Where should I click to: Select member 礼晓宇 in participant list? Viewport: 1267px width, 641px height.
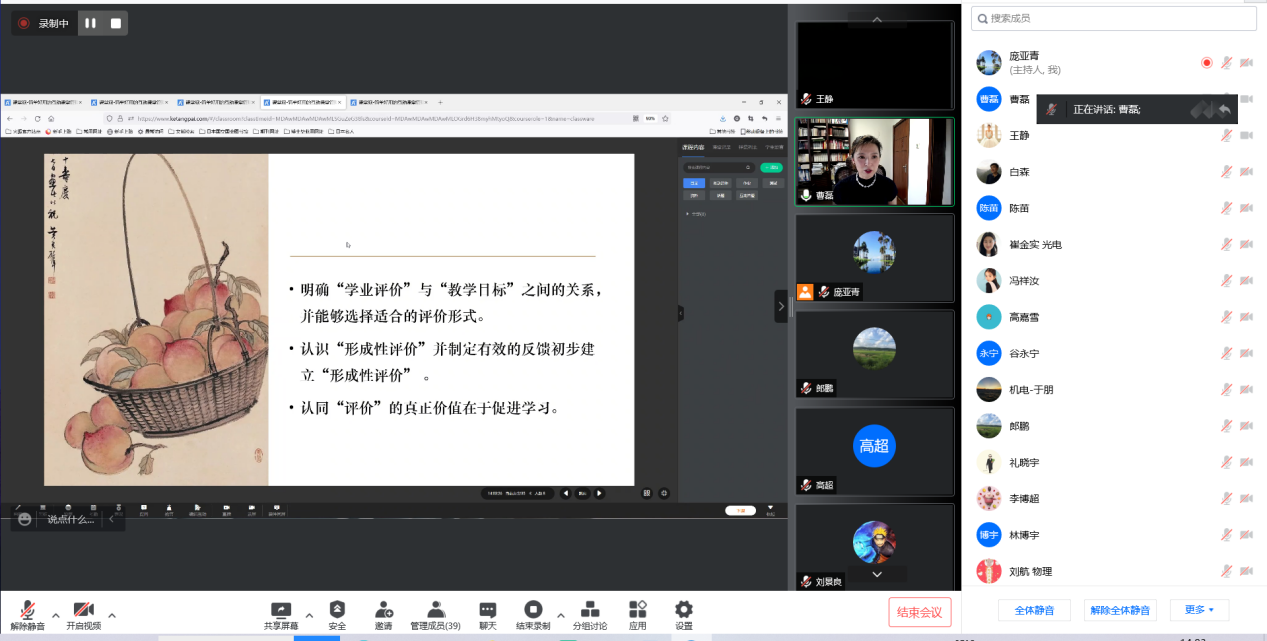click(1114, 462)
